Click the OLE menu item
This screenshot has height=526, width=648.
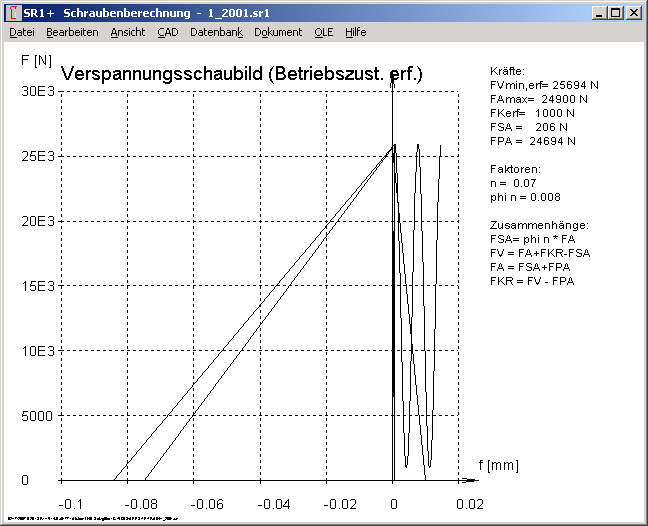click(323, 32)
